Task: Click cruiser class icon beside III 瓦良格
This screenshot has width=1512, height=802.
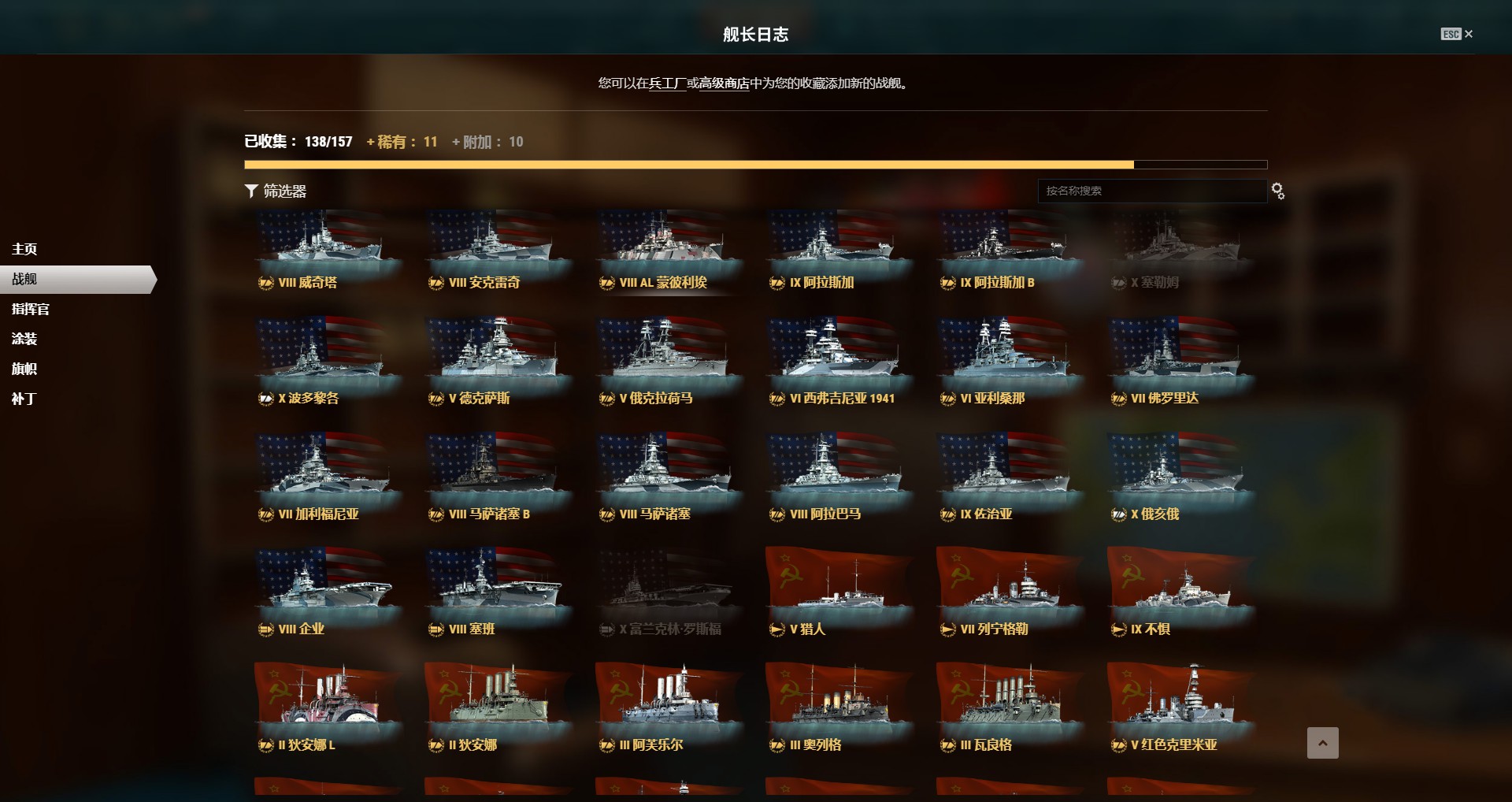Action: [x=948, y=745]
